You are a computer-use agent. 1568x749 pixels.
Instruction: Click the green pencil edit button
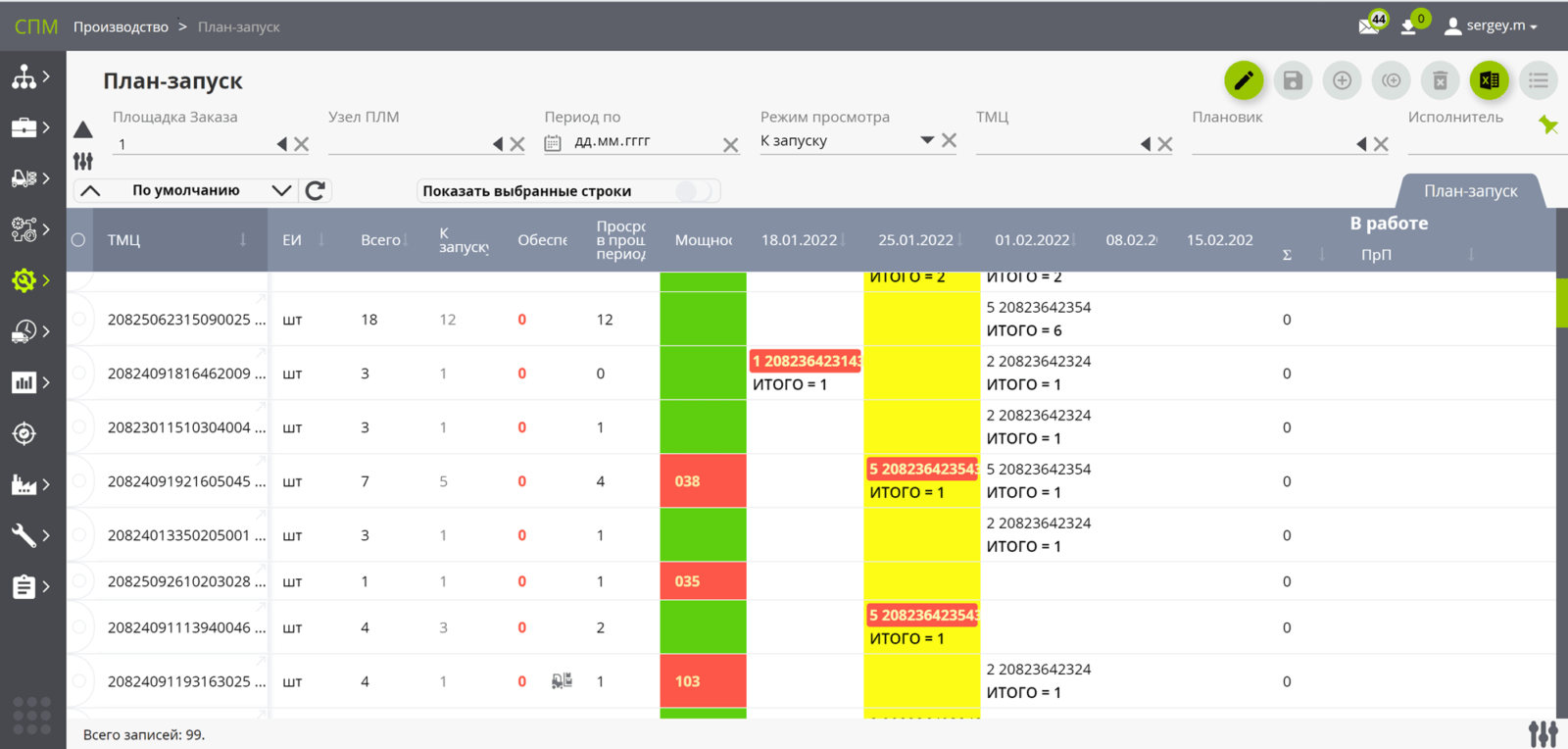tap(1243, 80)
